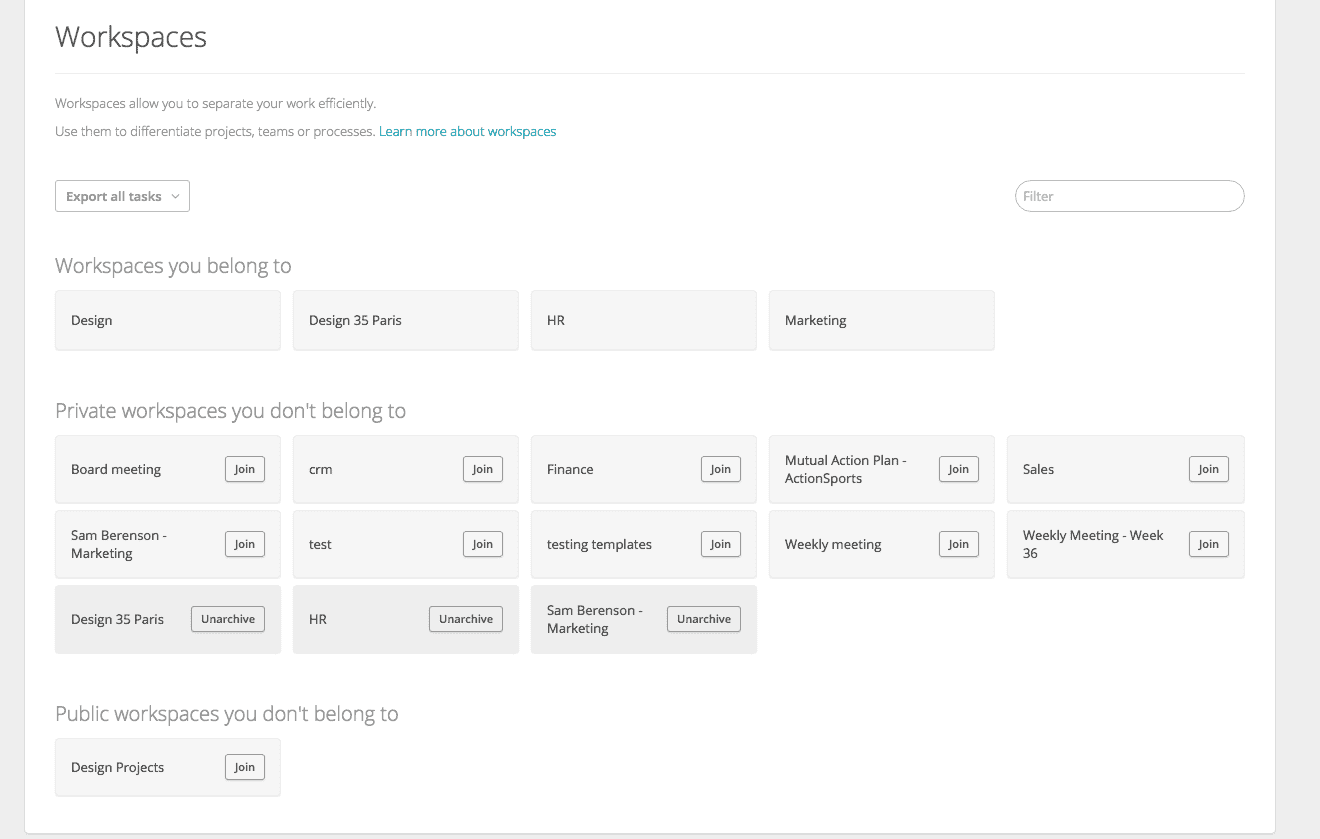Screen dimensions: 1320x839
Task: Join the Sales workspace
Action: point(1208,469)
